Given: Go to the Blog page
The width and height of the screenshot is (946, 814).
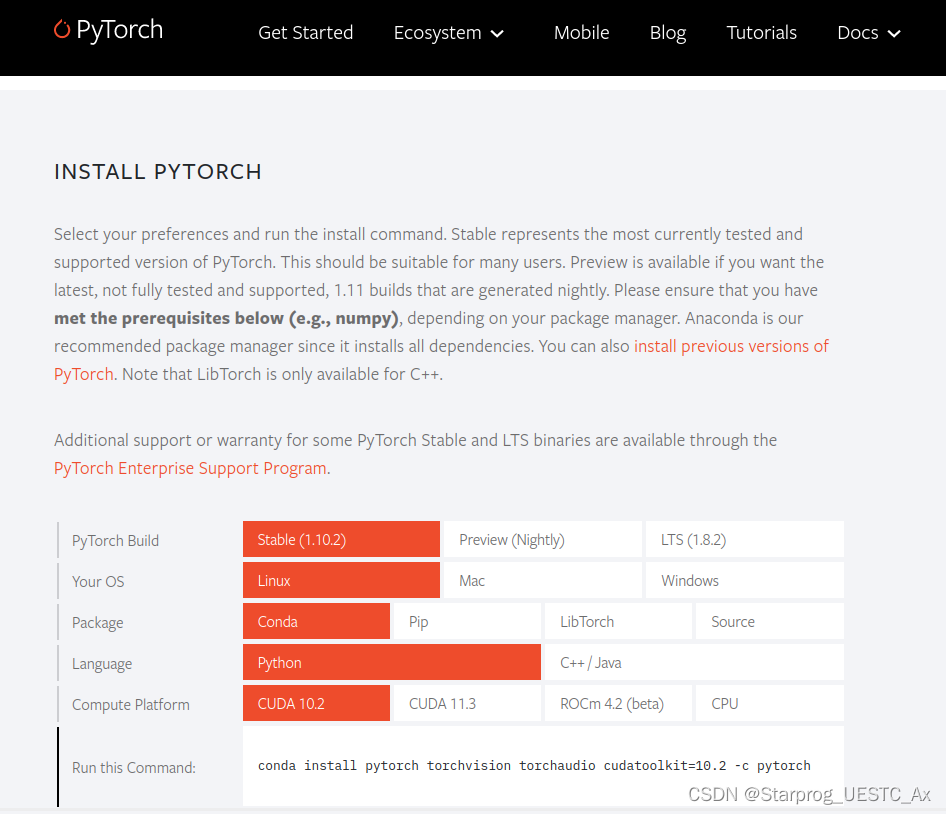Looking at the screenshot, I should point(667,33).
